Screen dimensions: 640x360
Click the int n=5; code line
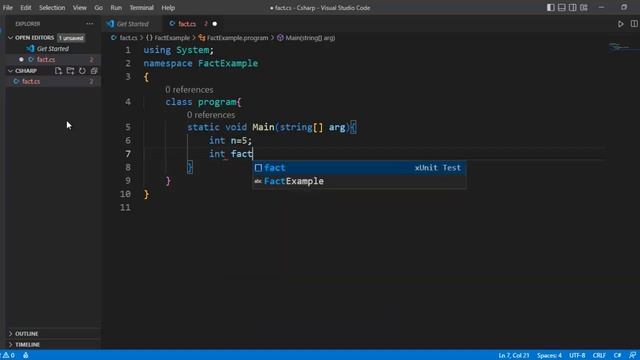[x=230, y=141]
